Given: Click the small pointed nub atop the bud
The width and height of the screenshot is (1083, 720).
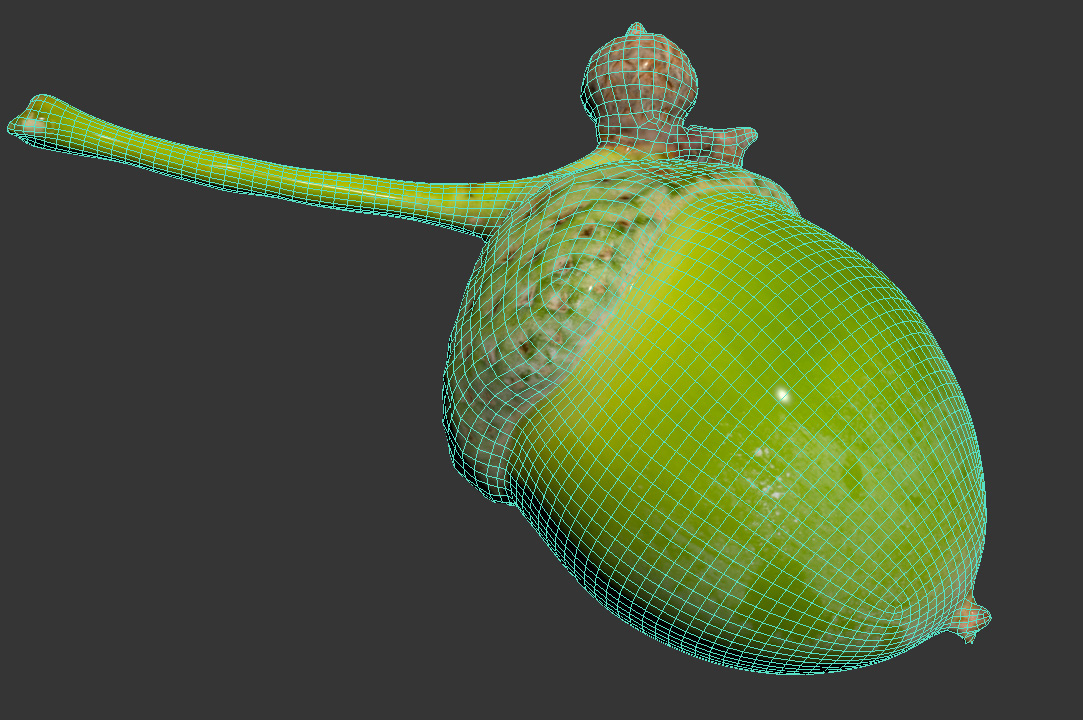Looking at the screenshot, I should (x=635, y=31).
